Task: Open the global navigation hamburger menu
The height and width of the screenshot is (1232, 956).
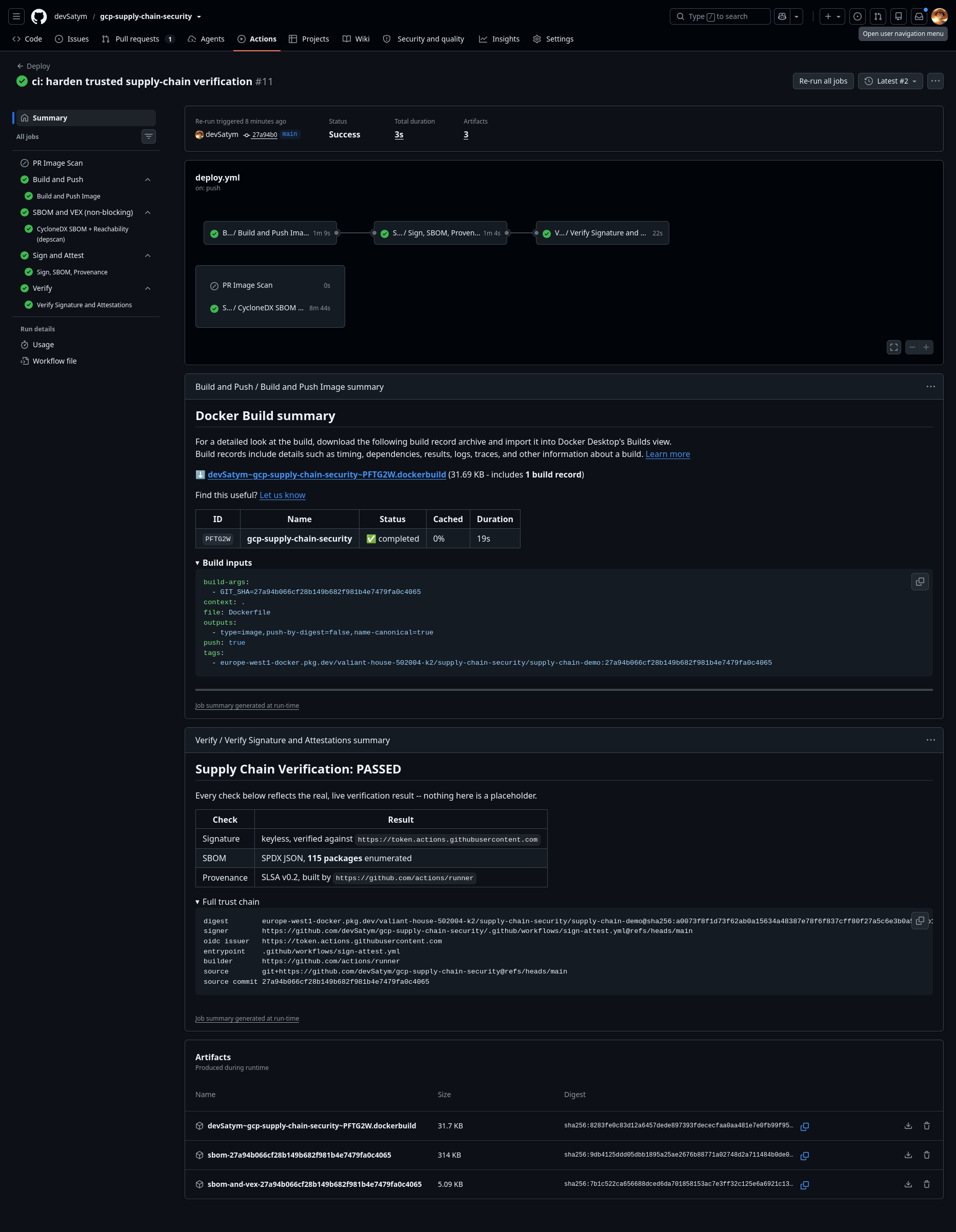Action: pos(16,16)
